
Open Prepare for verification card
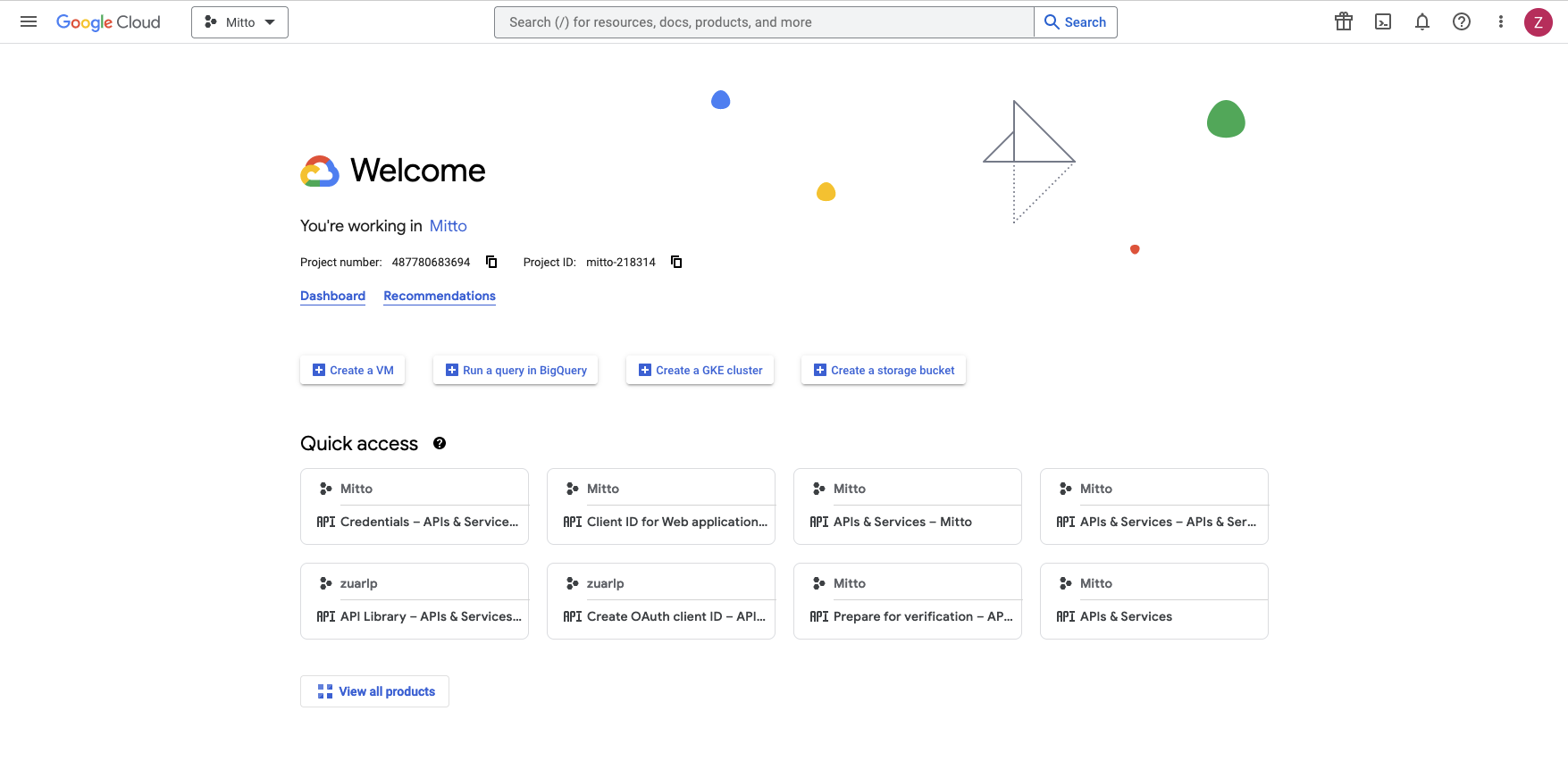908,601
